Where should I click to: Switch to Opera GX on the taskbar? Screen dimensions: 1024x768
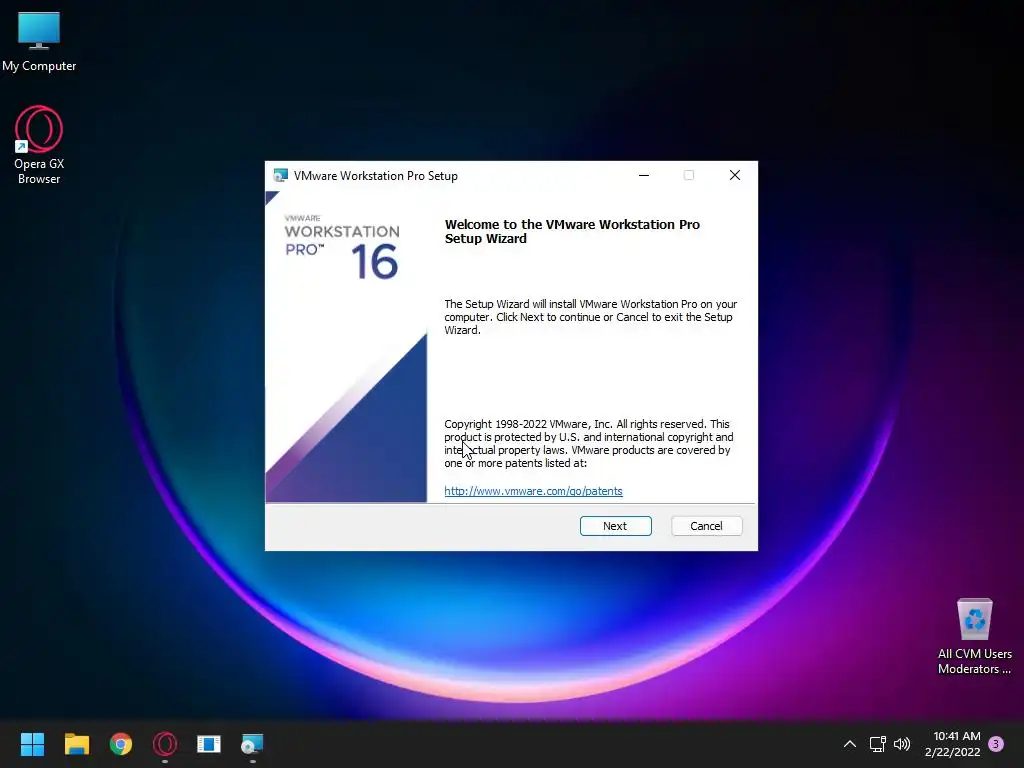(165, 744)
